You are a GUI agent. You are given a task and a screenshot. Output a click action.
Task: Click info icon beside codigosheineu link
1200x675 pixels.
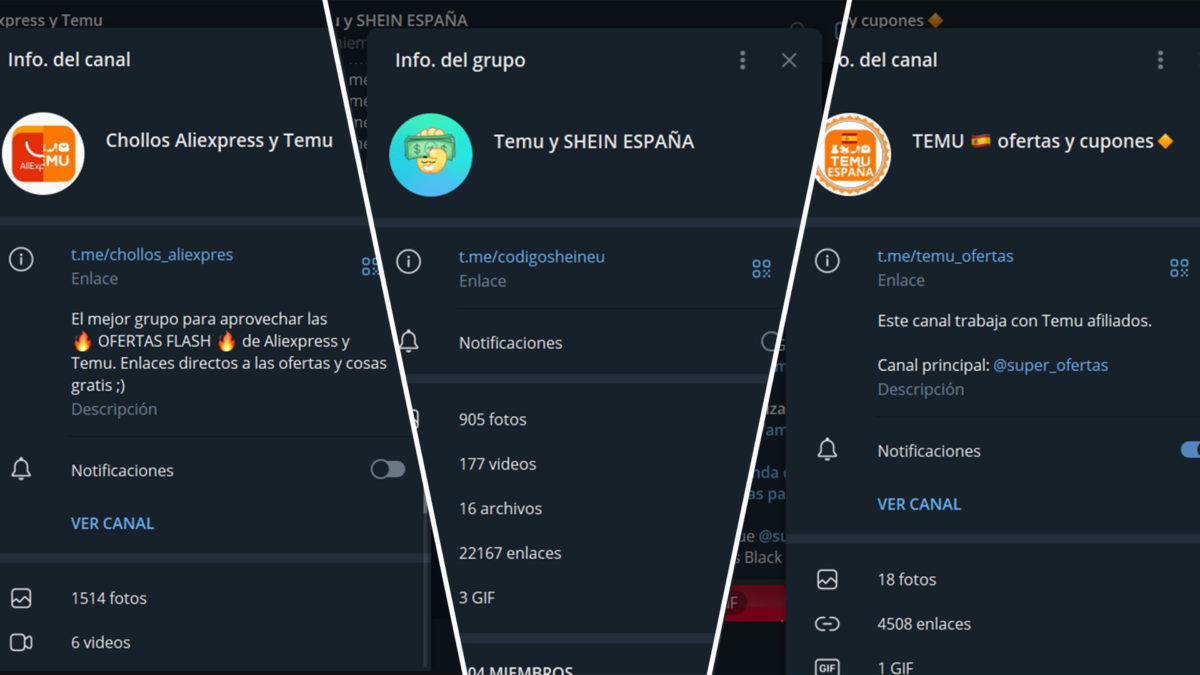pyautogui.click(x=408, y=262)
